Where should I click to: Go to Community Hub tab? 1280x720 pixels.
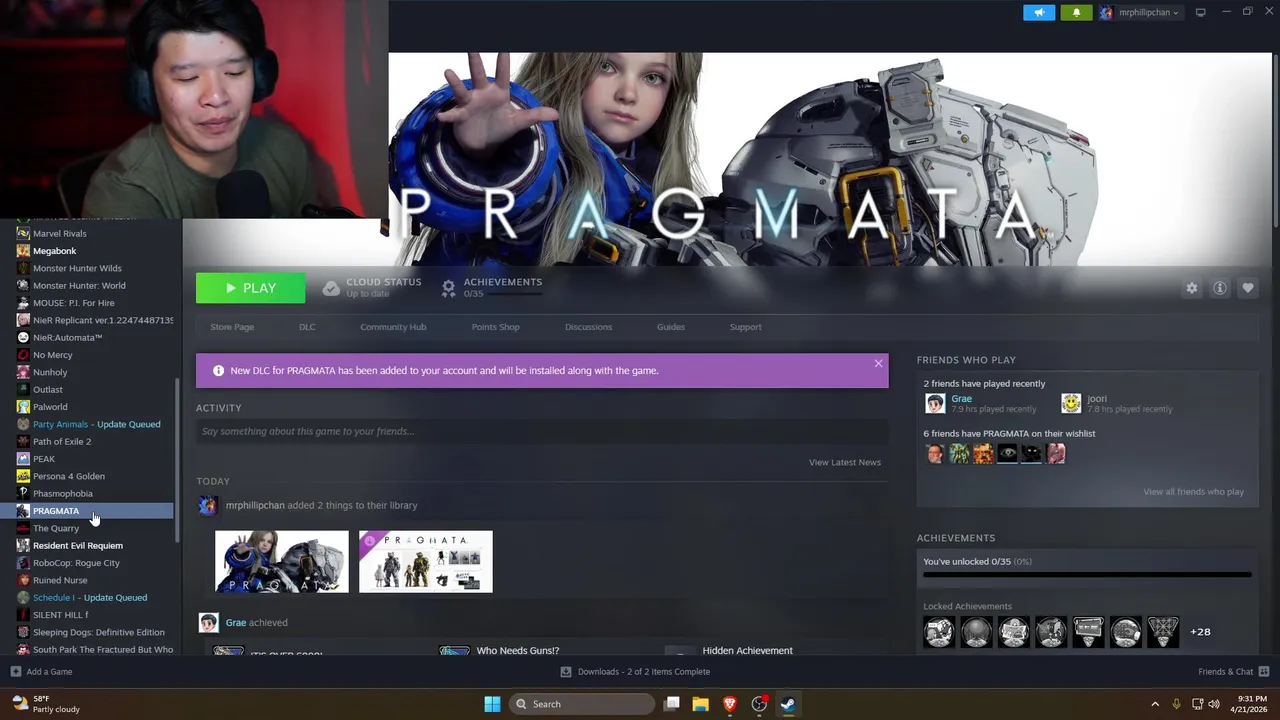point(393,327)
